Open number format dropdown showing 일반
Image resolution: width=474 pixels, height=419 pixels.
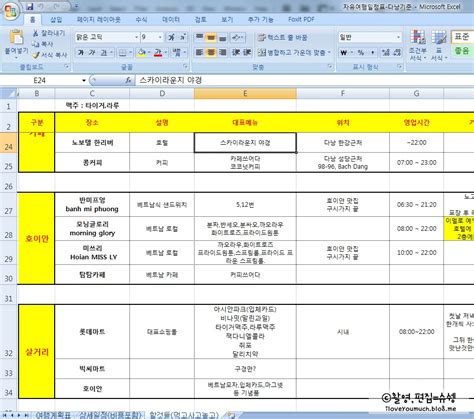370,37
